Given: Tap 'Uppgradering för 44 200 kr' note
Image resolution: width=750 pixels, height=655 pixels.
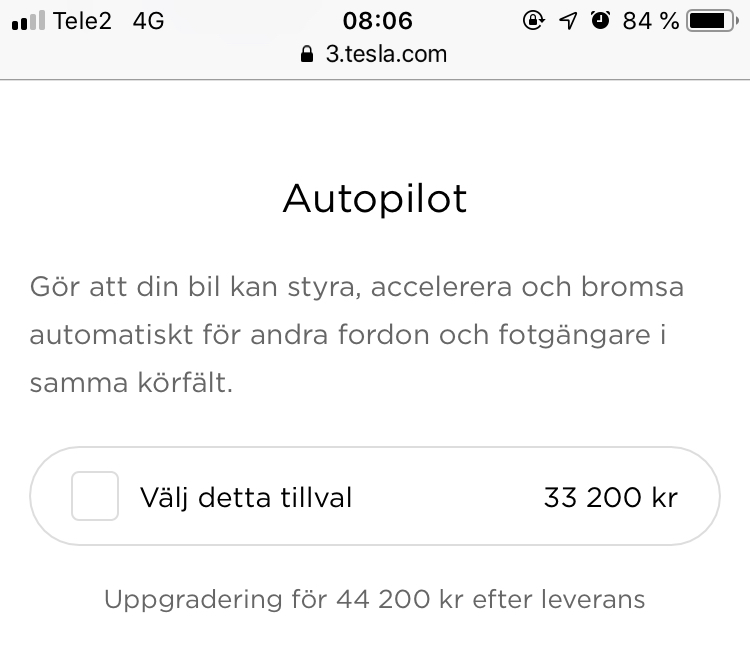Looking at the screenshot, I should coord(283,599).
